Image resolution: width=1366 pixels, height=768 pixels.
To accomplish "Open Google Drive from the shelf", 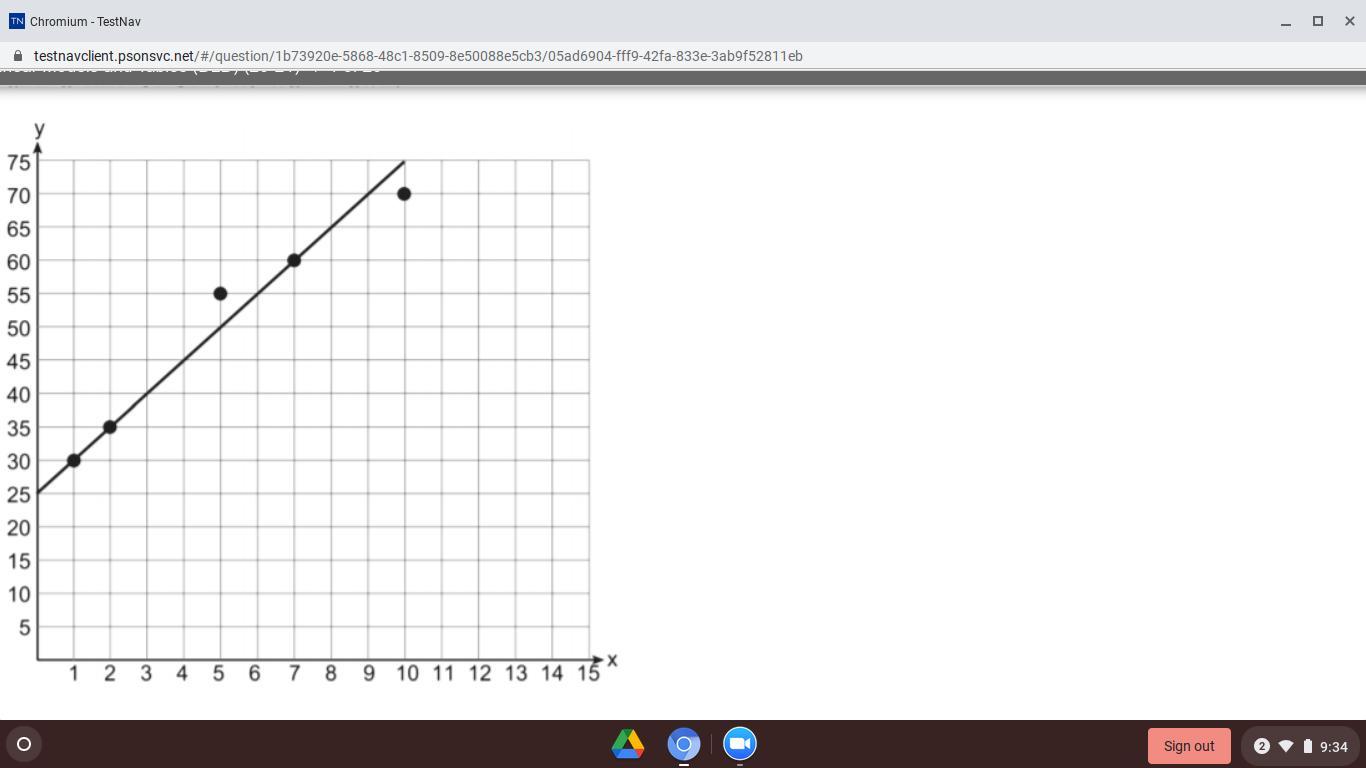I will pyautogui.click(x=628, y=744).
